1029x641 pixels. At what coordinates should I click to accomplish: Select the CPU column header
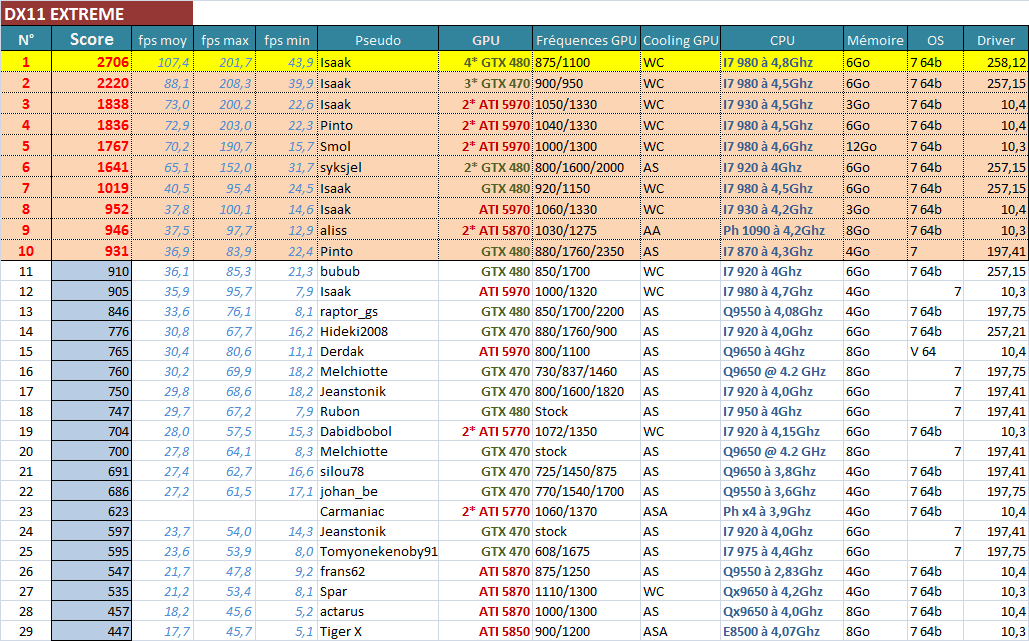pos(782,39)
